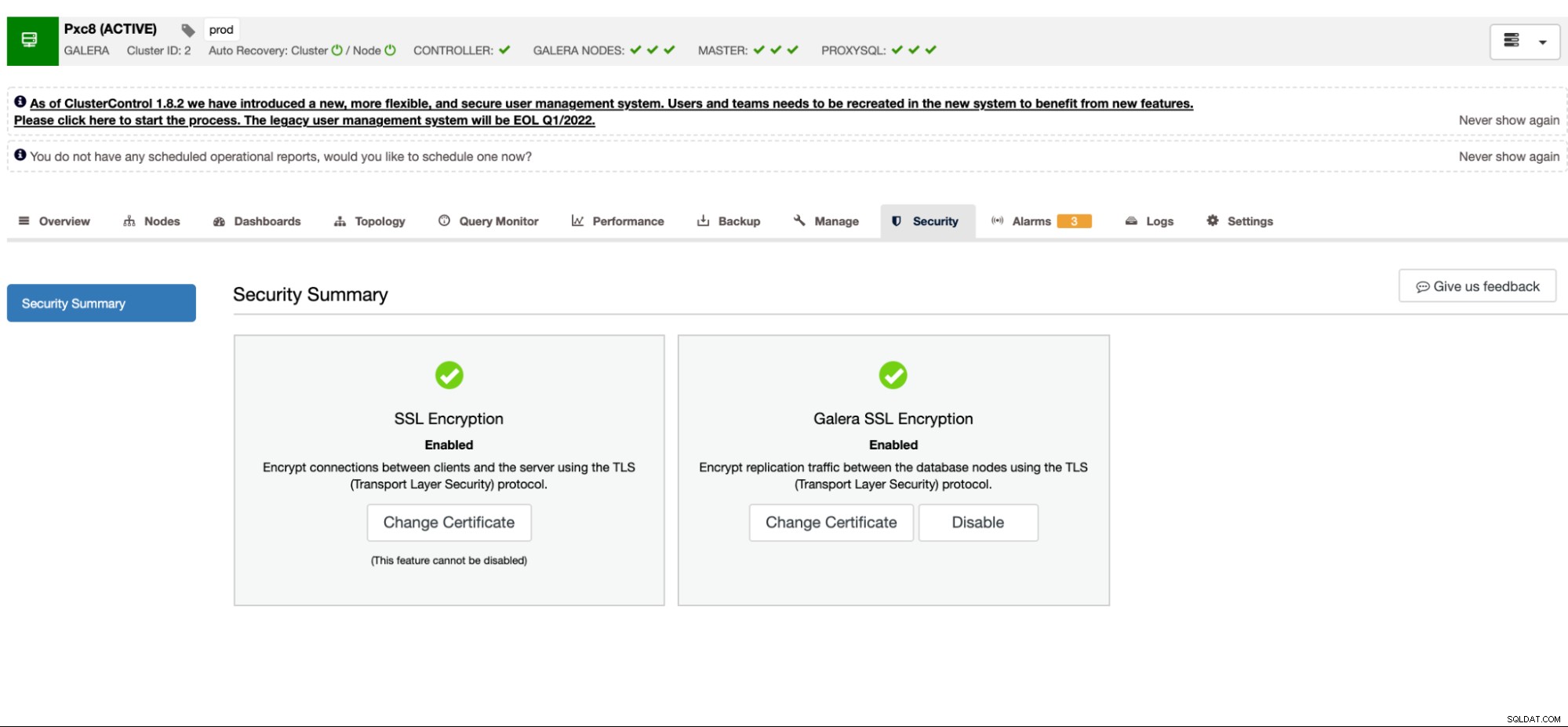Screen dimensions: 1568x727
Task: Open the Query Monitor tab
Action: pos(489,221)
